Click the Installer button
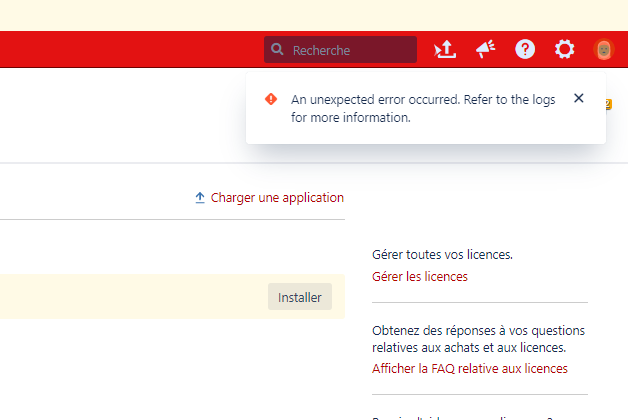 tap(300, 297)
